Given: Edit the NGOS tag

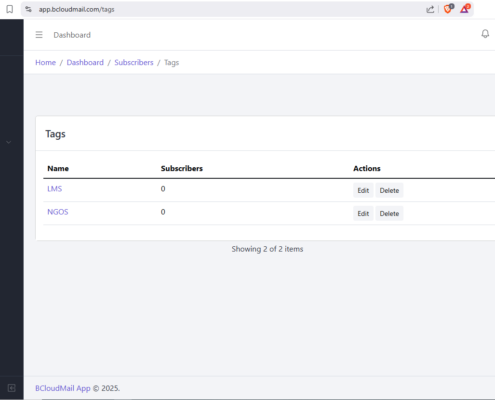Looking at the screenshot, I should [363, 213].
